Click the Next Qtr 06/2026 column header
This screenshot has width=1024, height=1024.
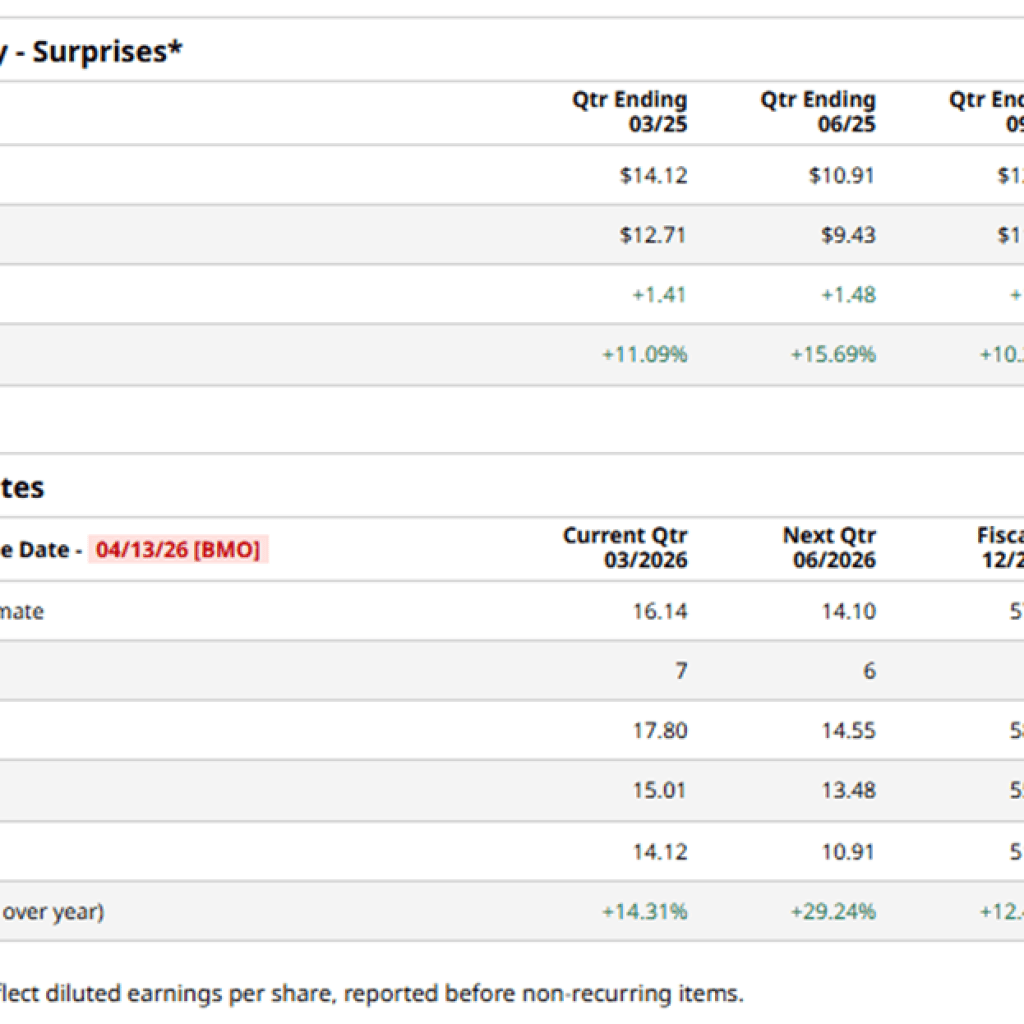pyautogui.click(x=829, y=548)
